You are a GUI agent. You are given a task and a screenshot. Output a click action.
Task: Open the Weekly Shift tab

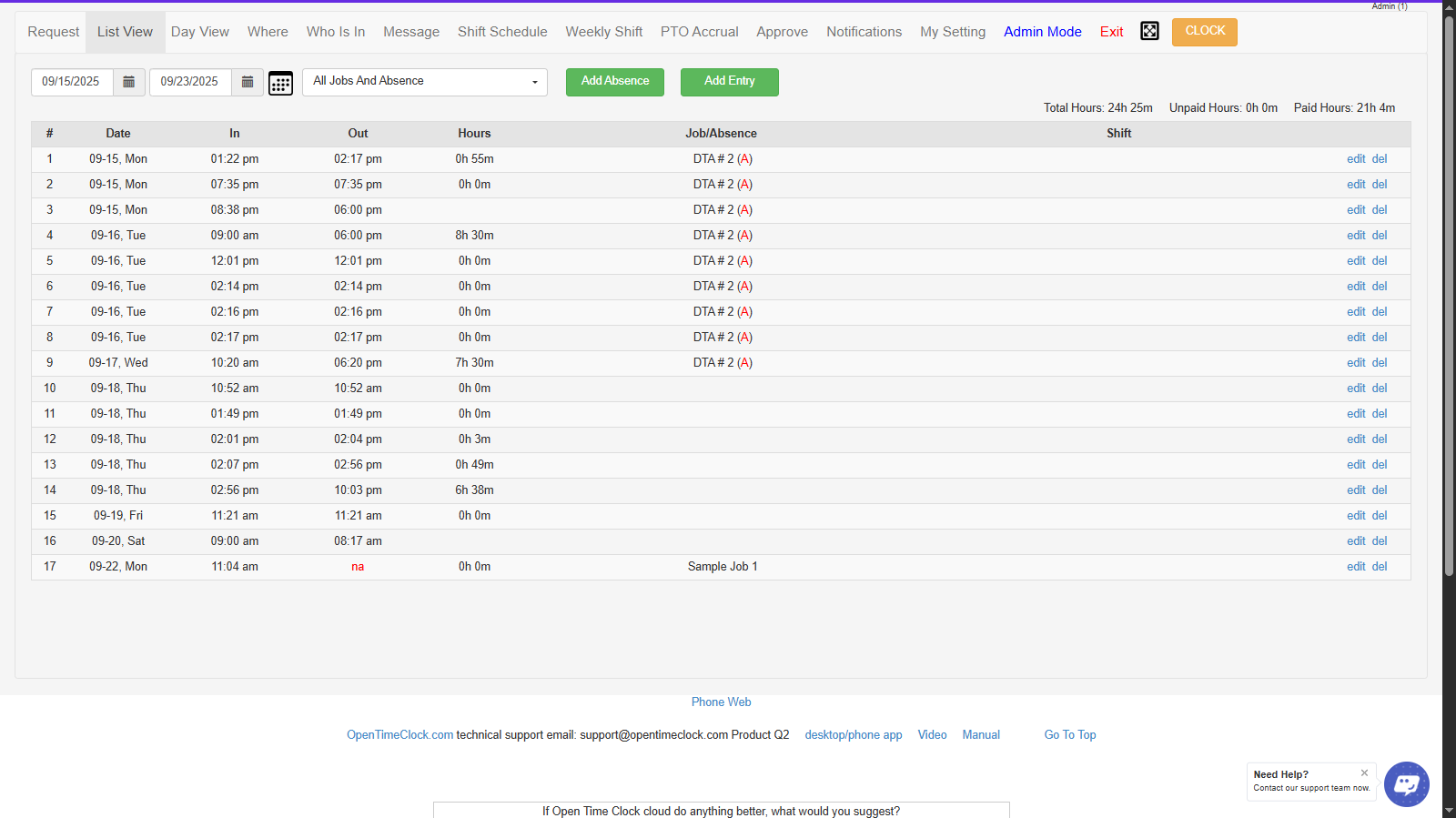tap(603, 32)
